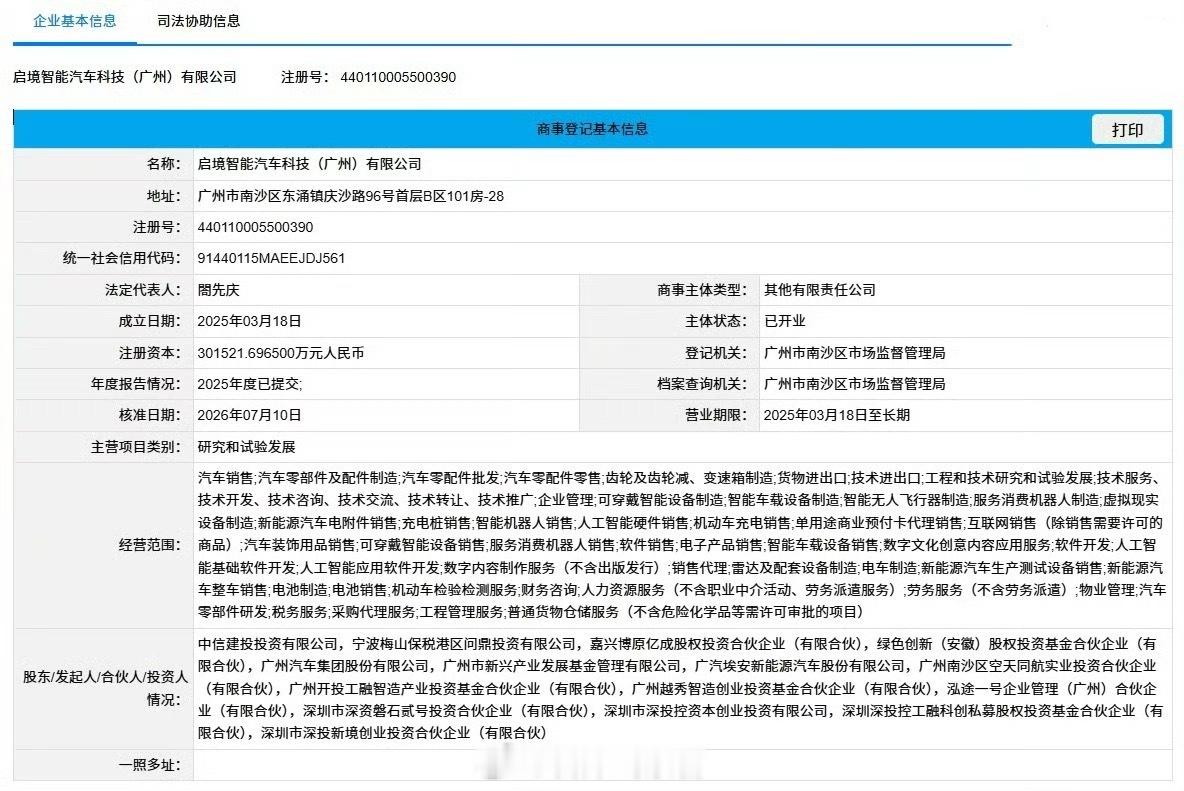
Task: Select 登记机关 value 广州市南沙区市场监督管理局
Action: [x=854, y=352]
